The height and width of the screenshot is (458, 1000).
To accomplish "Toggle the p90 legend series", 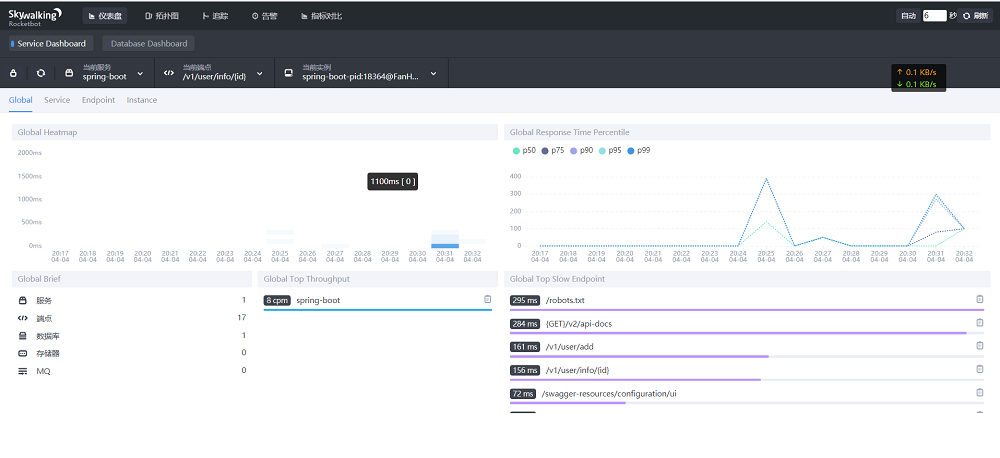I will point(581,151).
